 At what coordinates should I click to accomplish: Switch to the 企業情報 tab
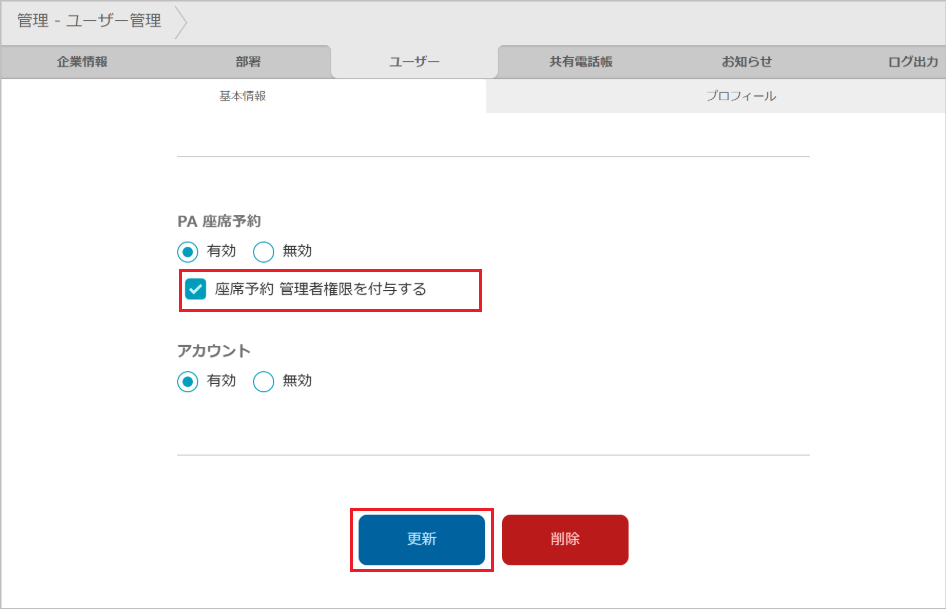coord(82,61)
